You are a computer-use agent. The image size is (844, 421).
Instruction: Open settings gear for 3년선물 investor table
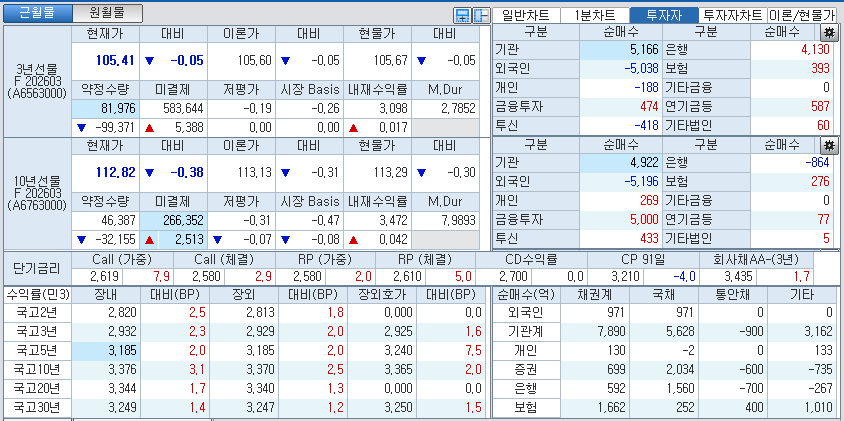click(828, 32)
